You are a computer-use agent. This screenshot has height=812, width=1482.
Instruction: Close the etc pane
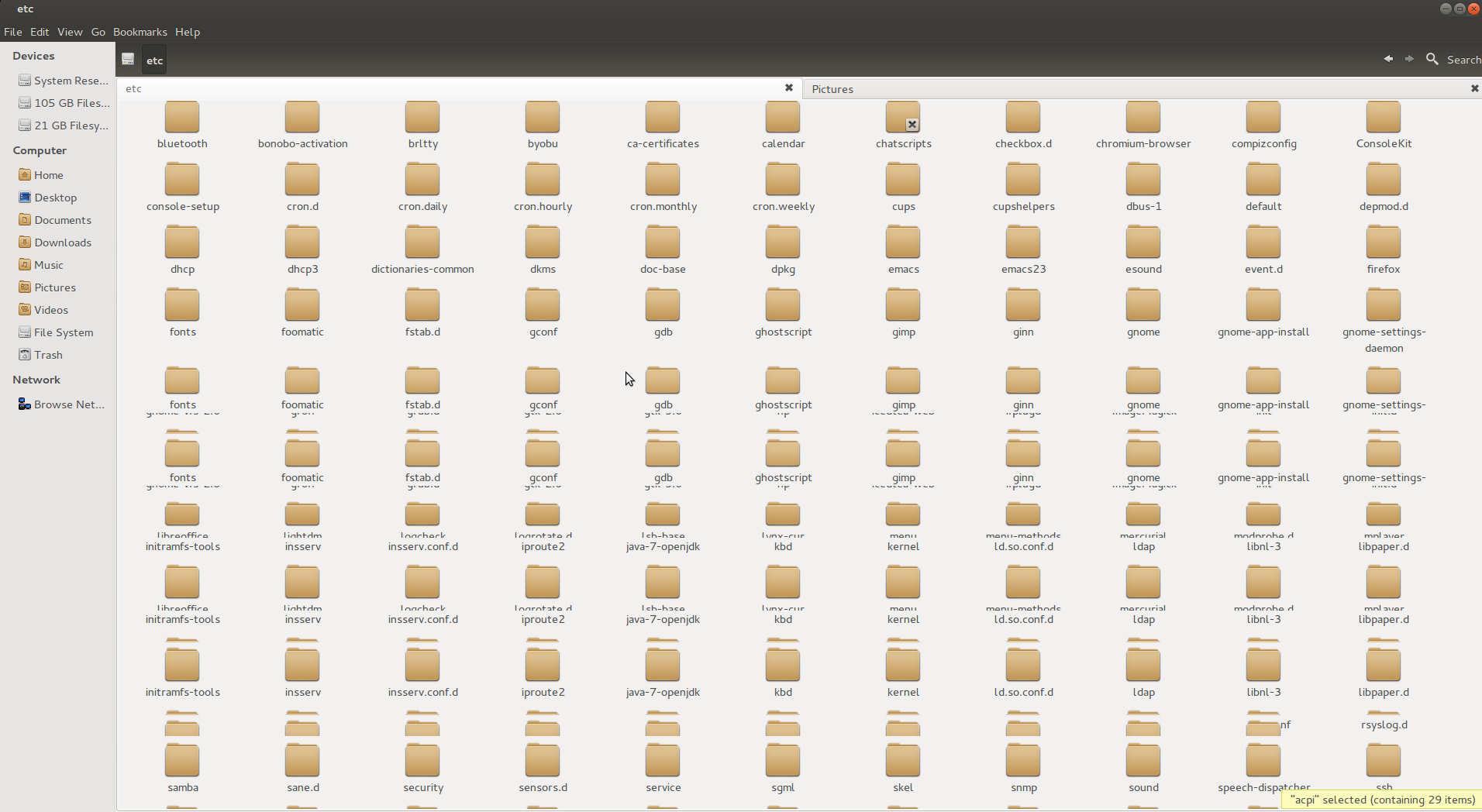(789, 88)
